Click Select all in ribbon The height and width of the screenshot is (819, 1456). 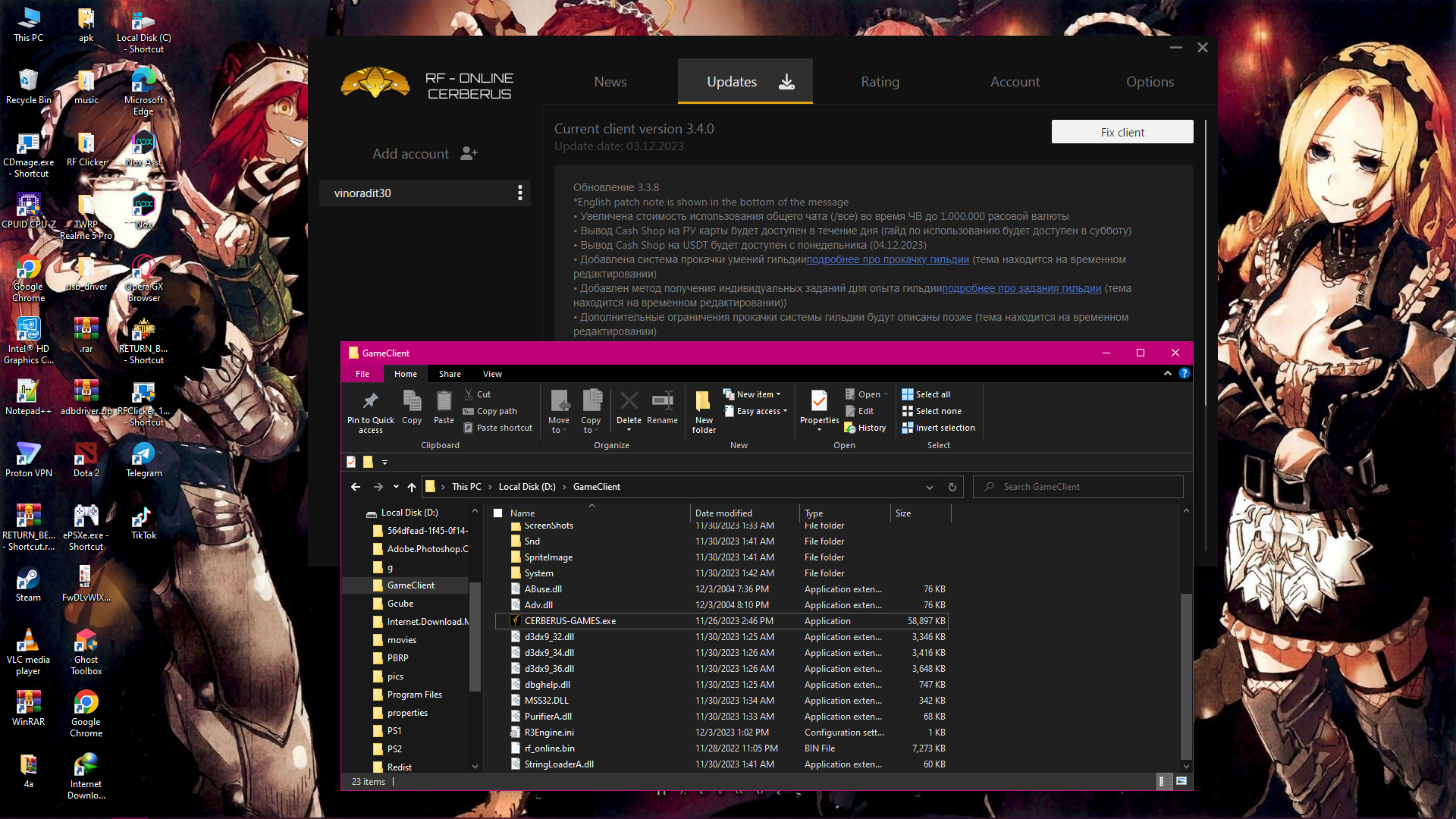click(926, 394)
